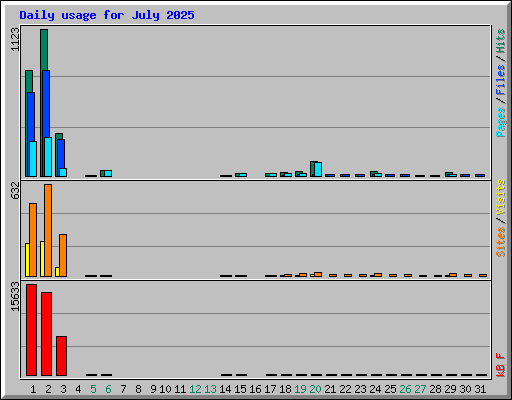The width and height of the screenshot is (512, 400).
Task: Click the 1123 scale value
Action: (x=15, y=39)
